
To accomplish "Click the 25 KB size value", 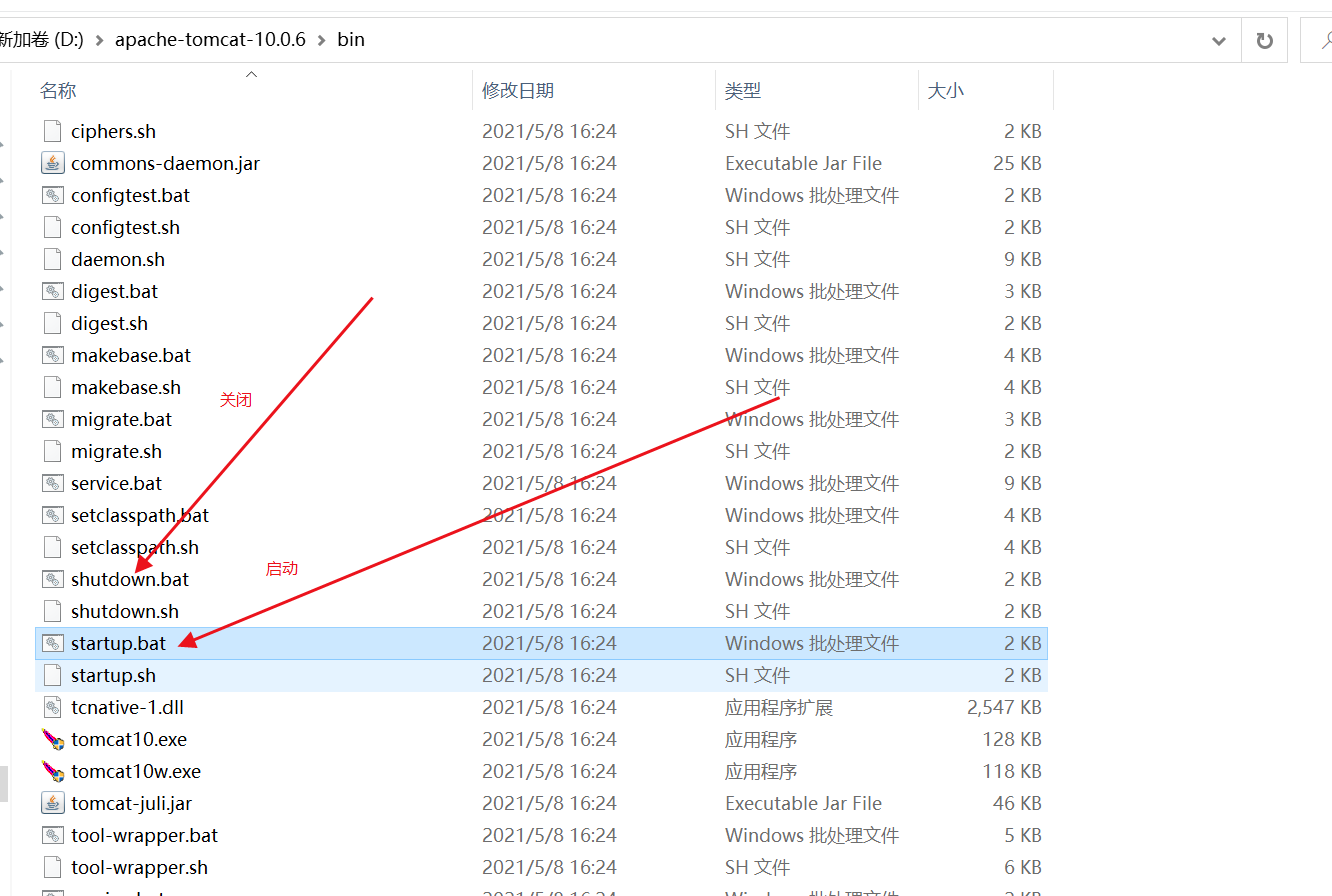I will pos(1017,163).
